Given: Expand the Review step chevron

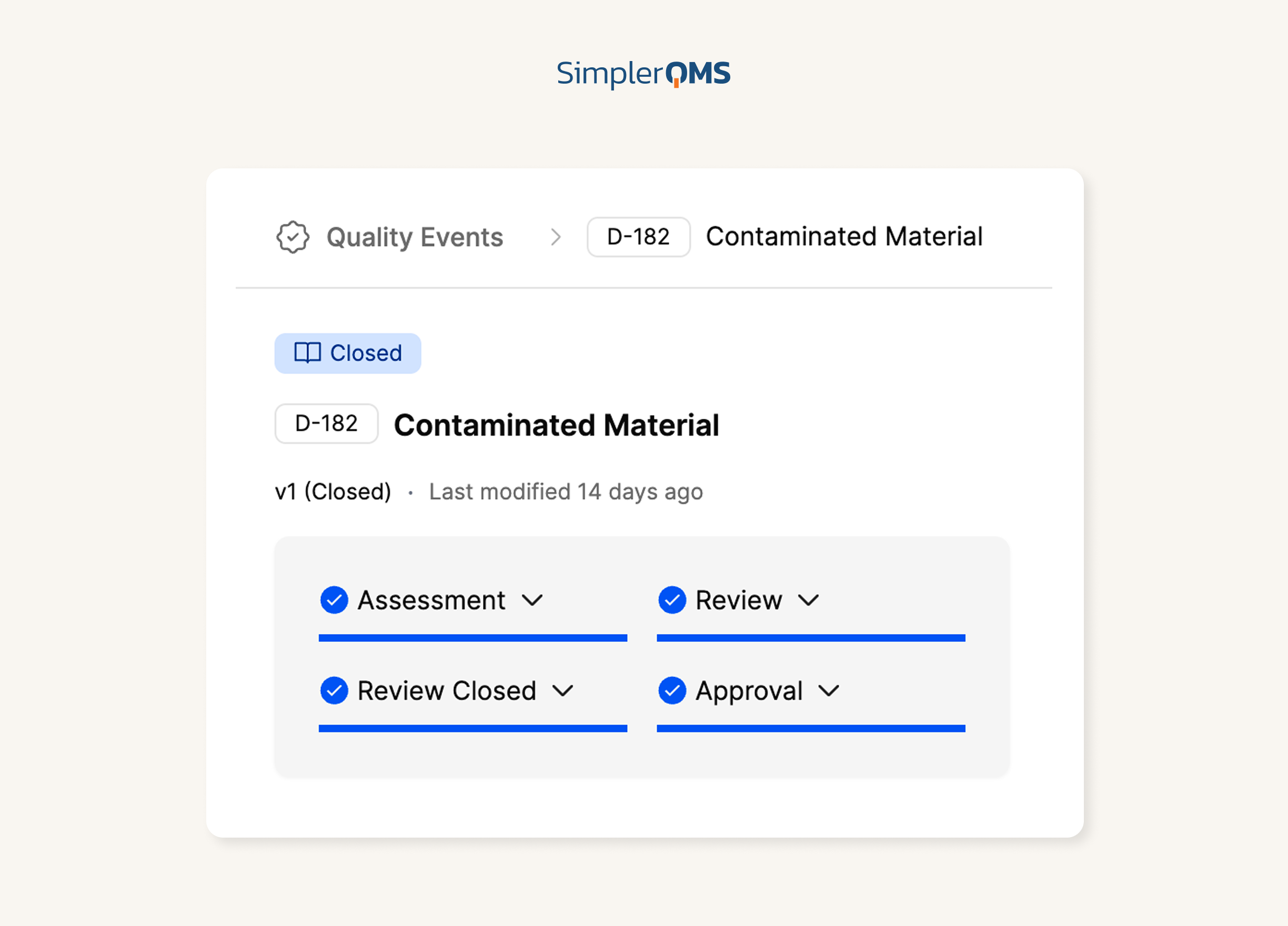Looking at the screenshot, I should (x=809, y=600).
